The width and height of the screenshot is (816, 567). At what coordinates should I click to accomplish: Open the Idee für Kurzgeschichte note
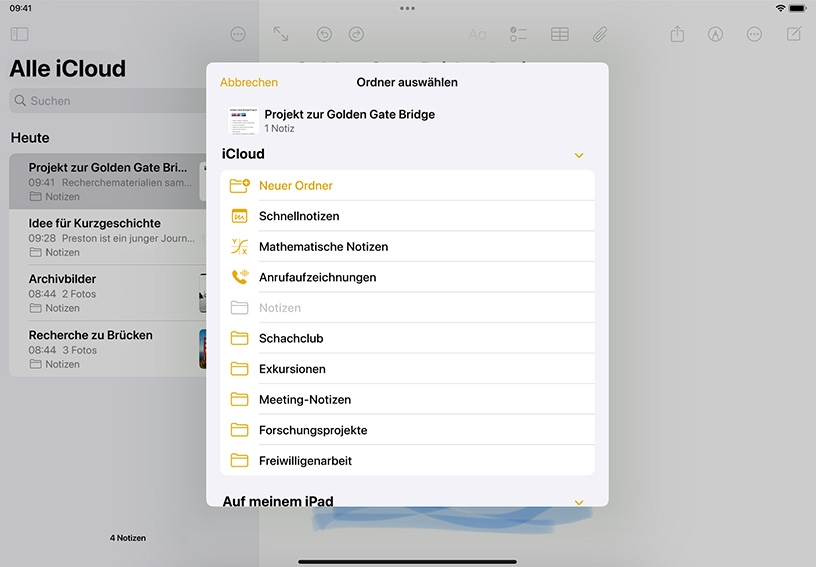108,237
